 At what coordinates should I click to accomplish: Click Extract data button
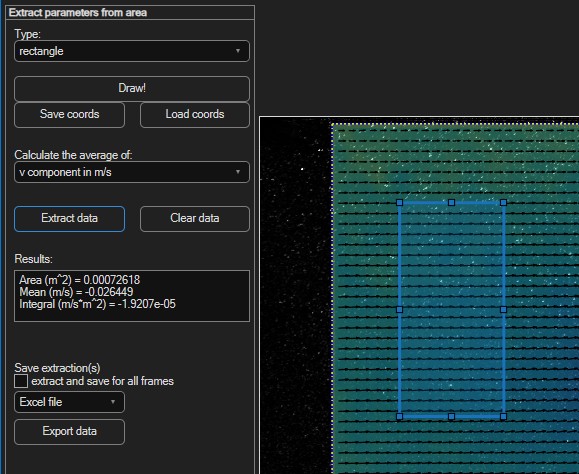[x=69, y=219]
